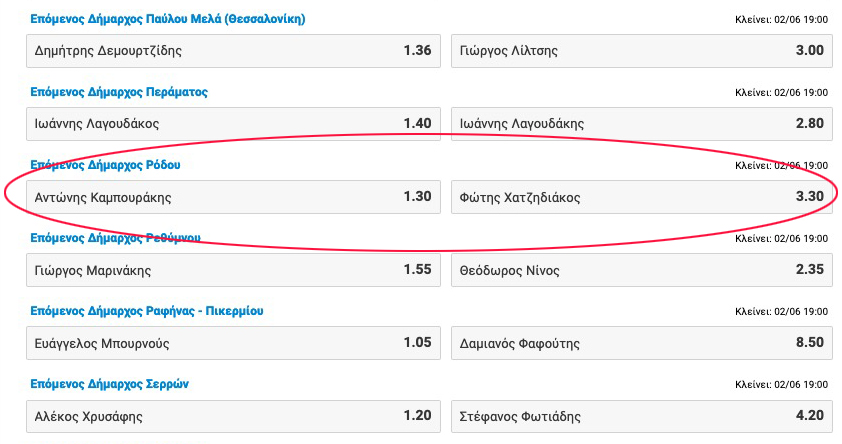This screenshot has width=842, height=444.
Task: Open the Επόμενος Δήμαρχος Παύλου Μελά market heading
Action: point(167,19)
